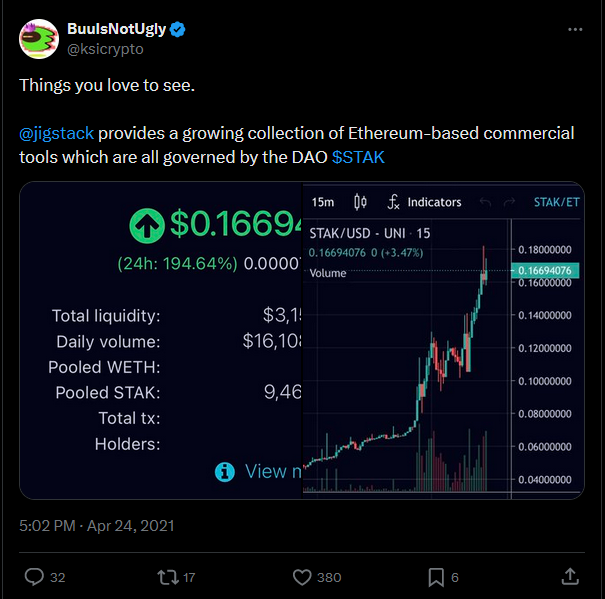Image resolution: width=605 pixels, height=599 pixels.
Task: Open the chart Indicators menu
Action: click(x=424, y=202)
